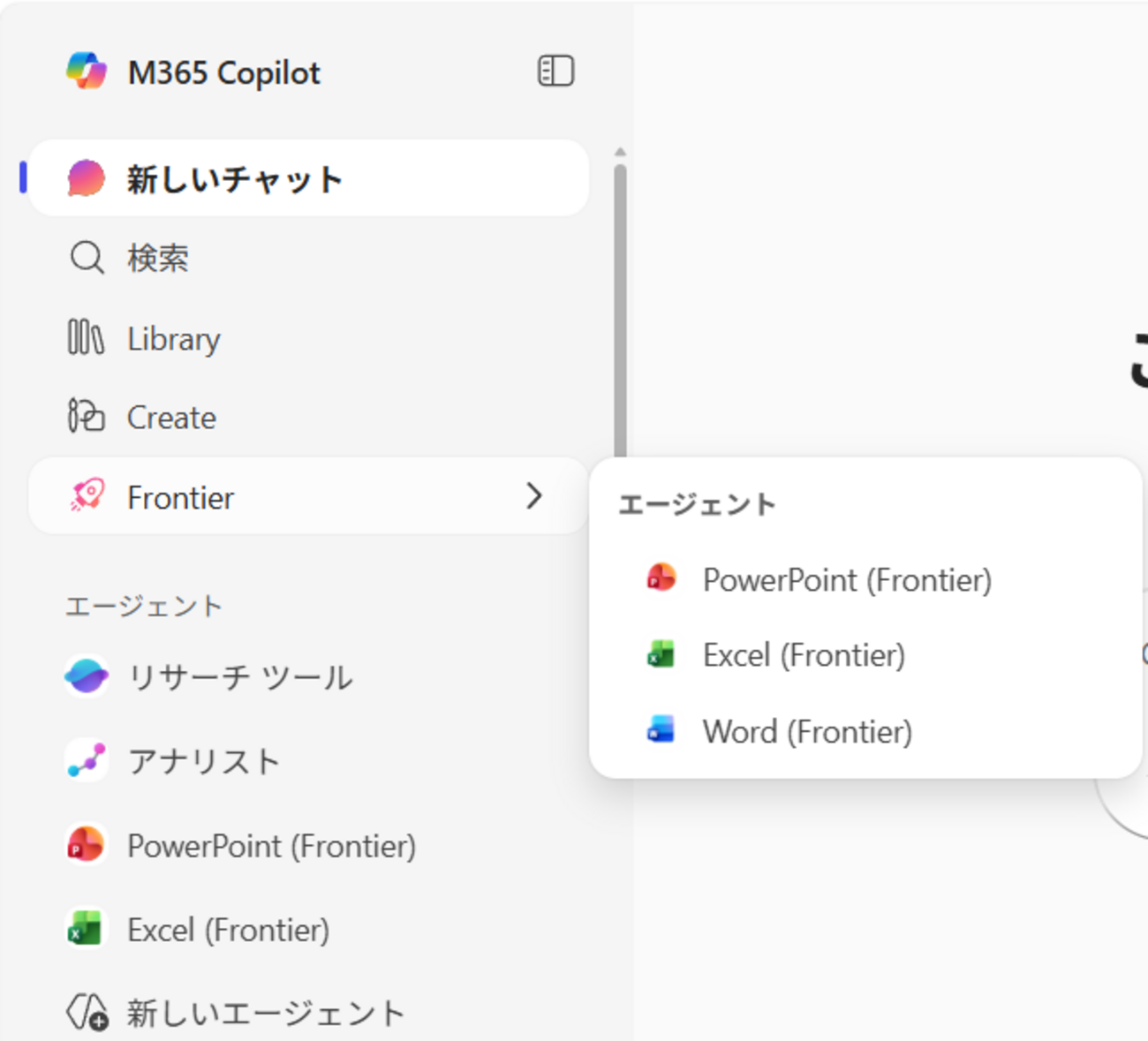This screenshot has width=1148, height=1041.
Task: Click the エージェント header in the flyout
Action: tap(697, 504)
